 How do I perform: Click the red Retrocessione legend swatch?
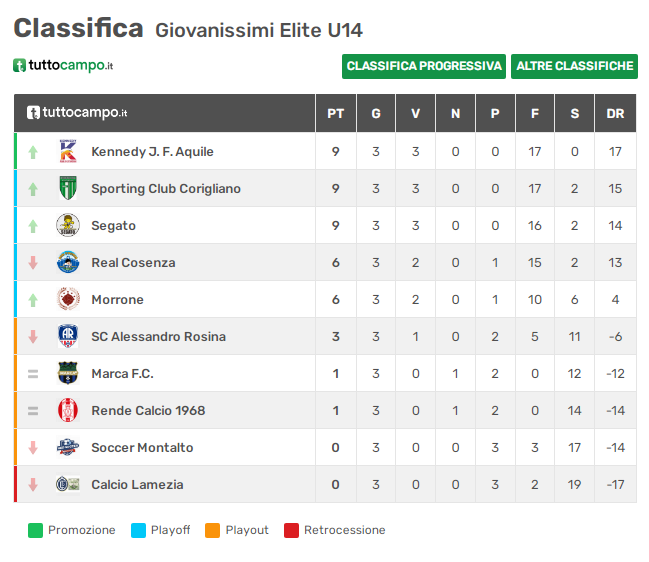click(291, 530)
